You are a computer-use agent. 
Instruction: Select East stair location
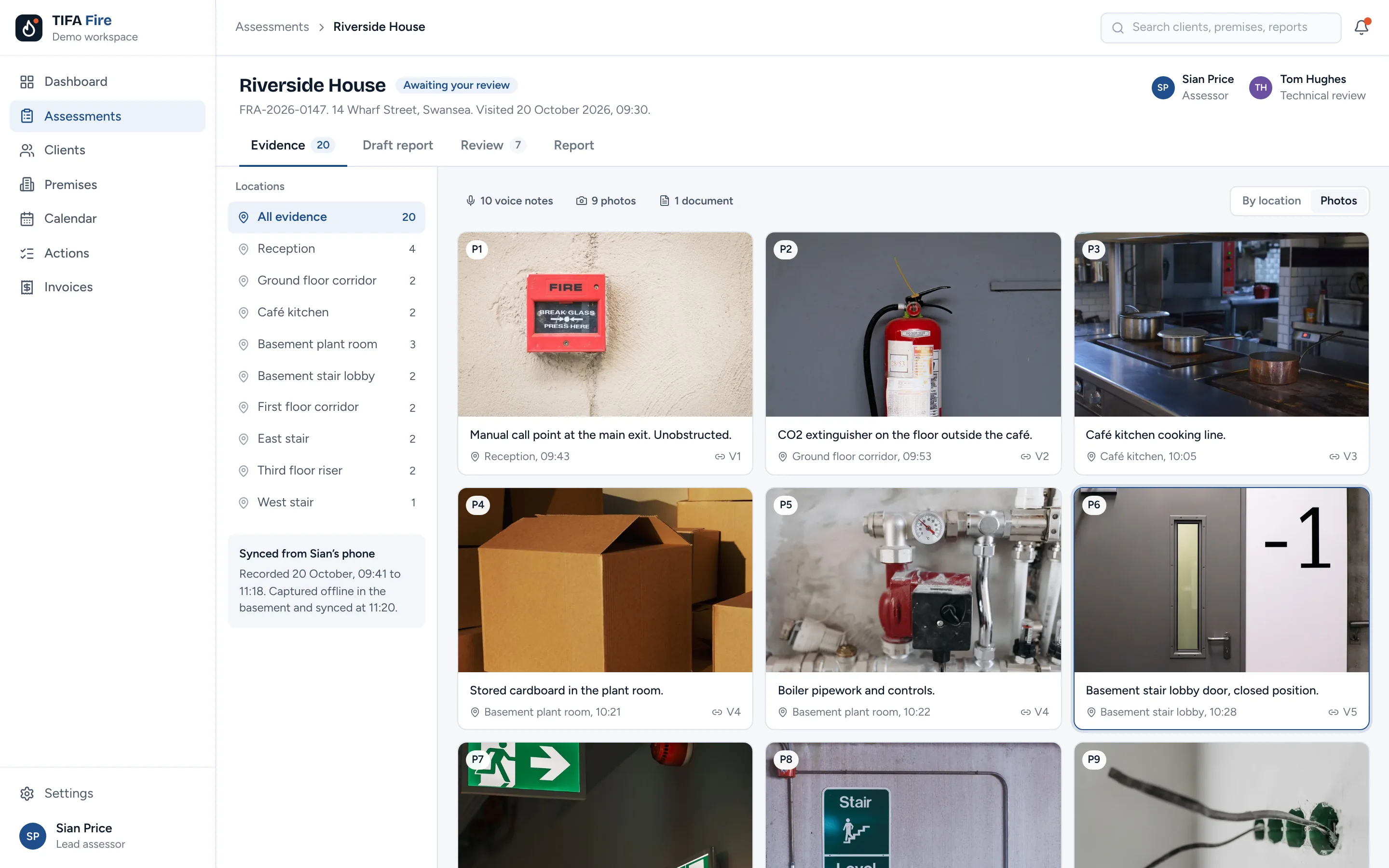tap(327, 439)
